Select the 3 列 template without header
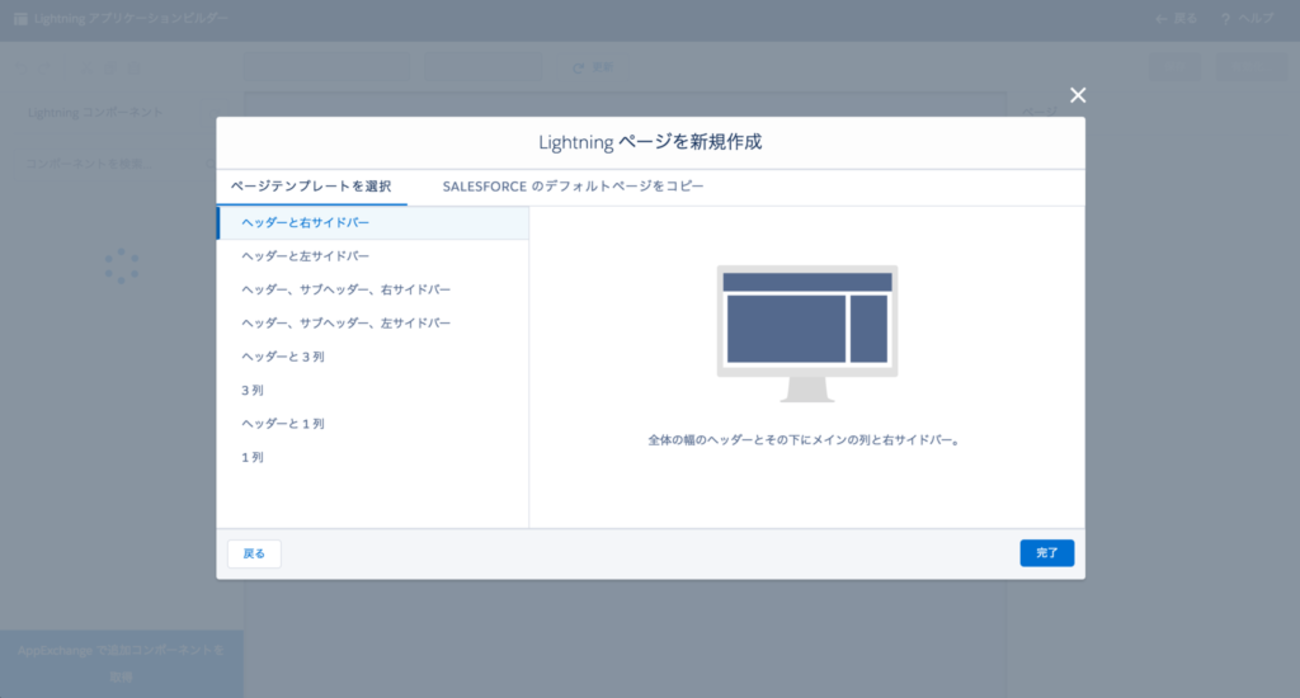Image resolution: width=1300 pixels, height=698 pixels. pos(373,391)
